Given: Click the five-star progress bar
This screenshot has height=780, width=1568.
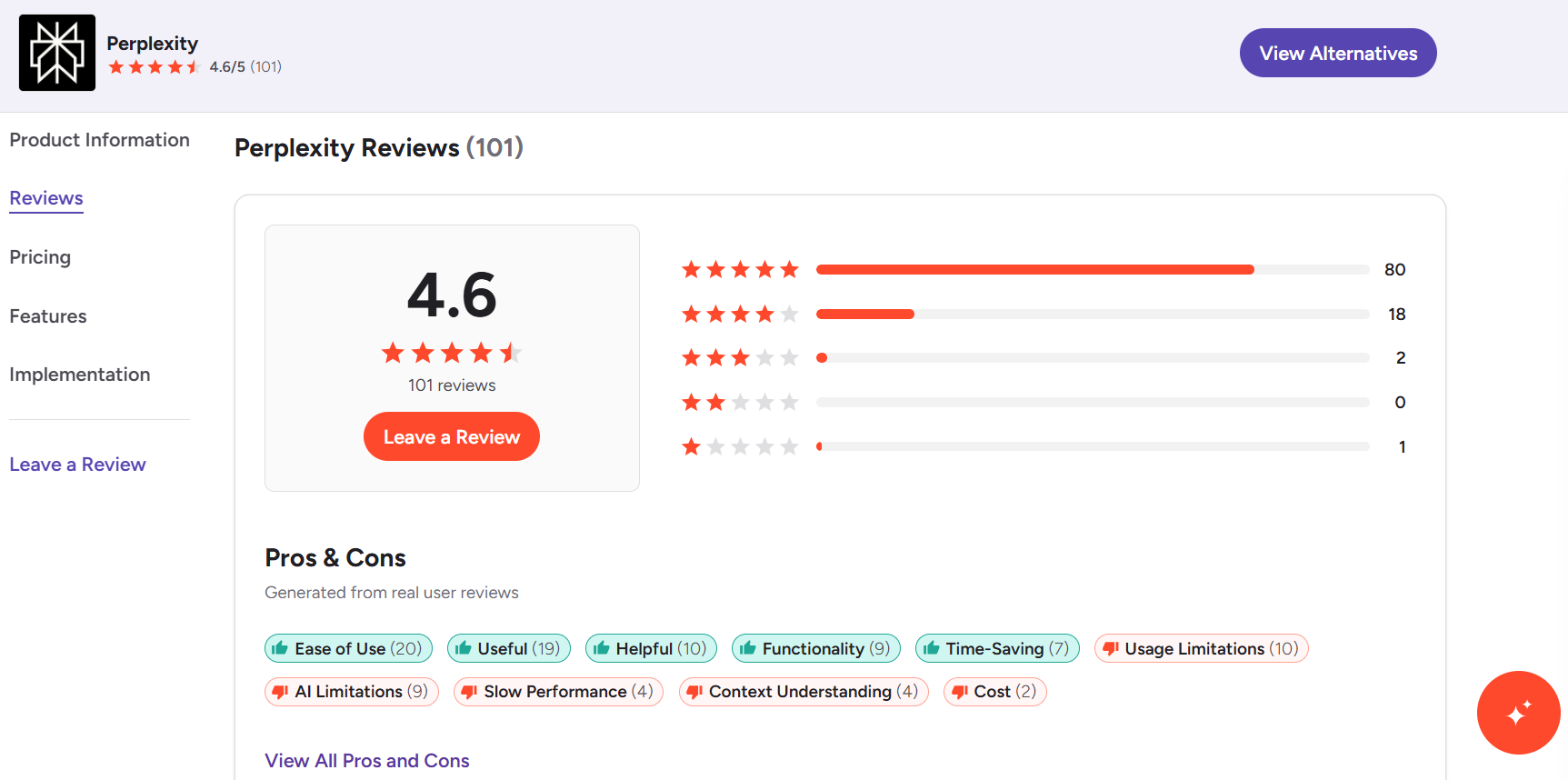Looking at the screenshot, I should (x=1093, y=269).
